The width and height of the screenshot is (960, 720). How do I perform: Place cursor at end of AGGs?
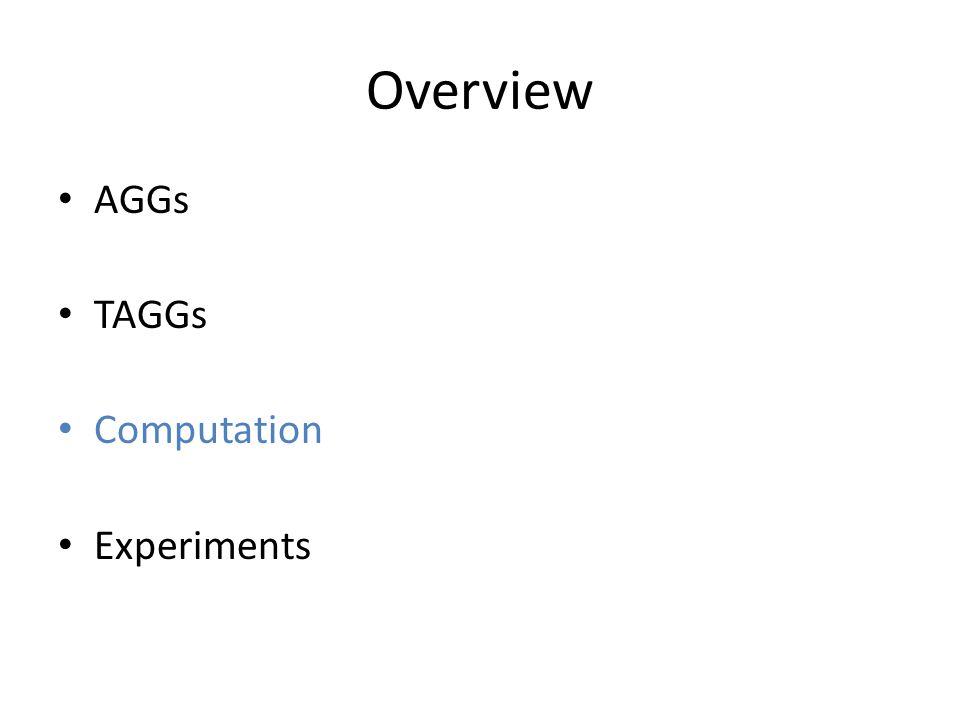pos(189,200)
